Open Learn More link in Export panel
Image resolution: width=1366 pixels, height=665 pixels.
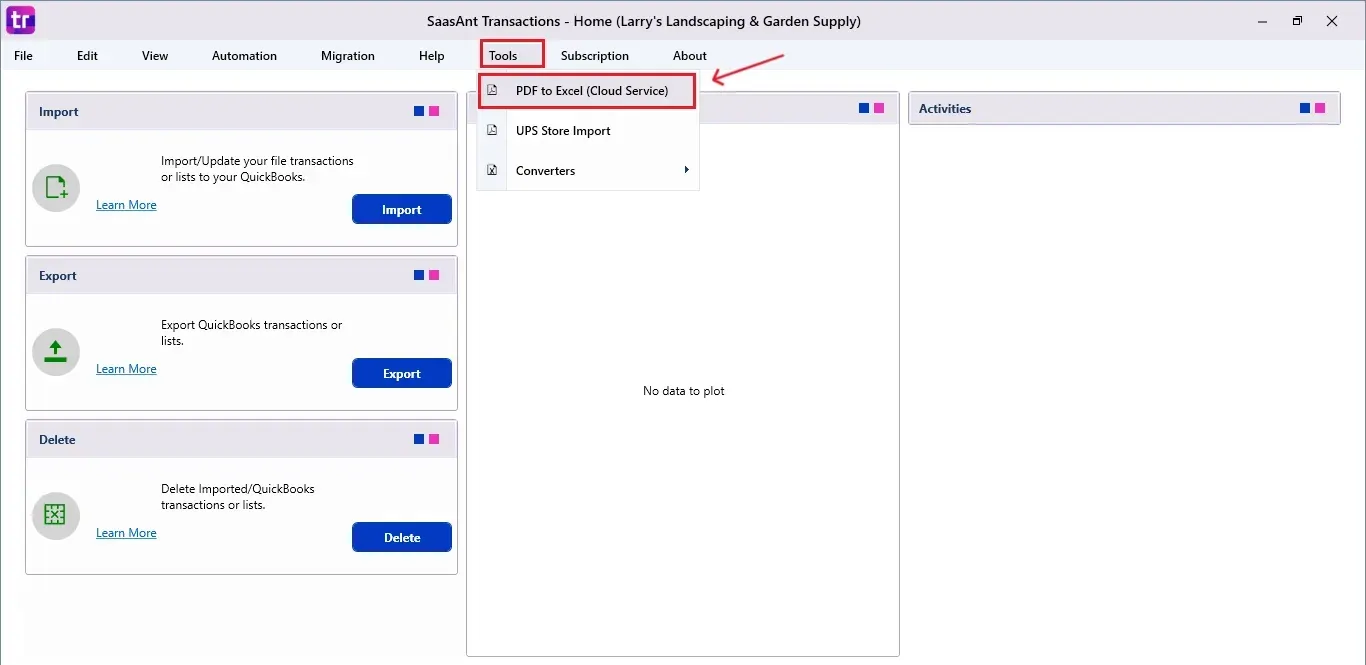126,369
